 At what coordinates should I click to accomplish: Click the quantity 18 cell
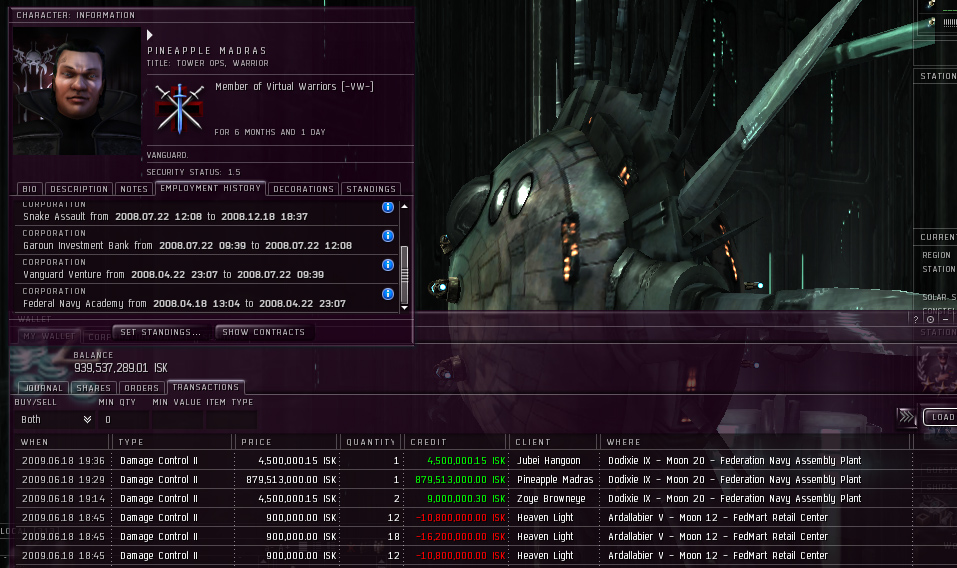click(x=394, y=536)
